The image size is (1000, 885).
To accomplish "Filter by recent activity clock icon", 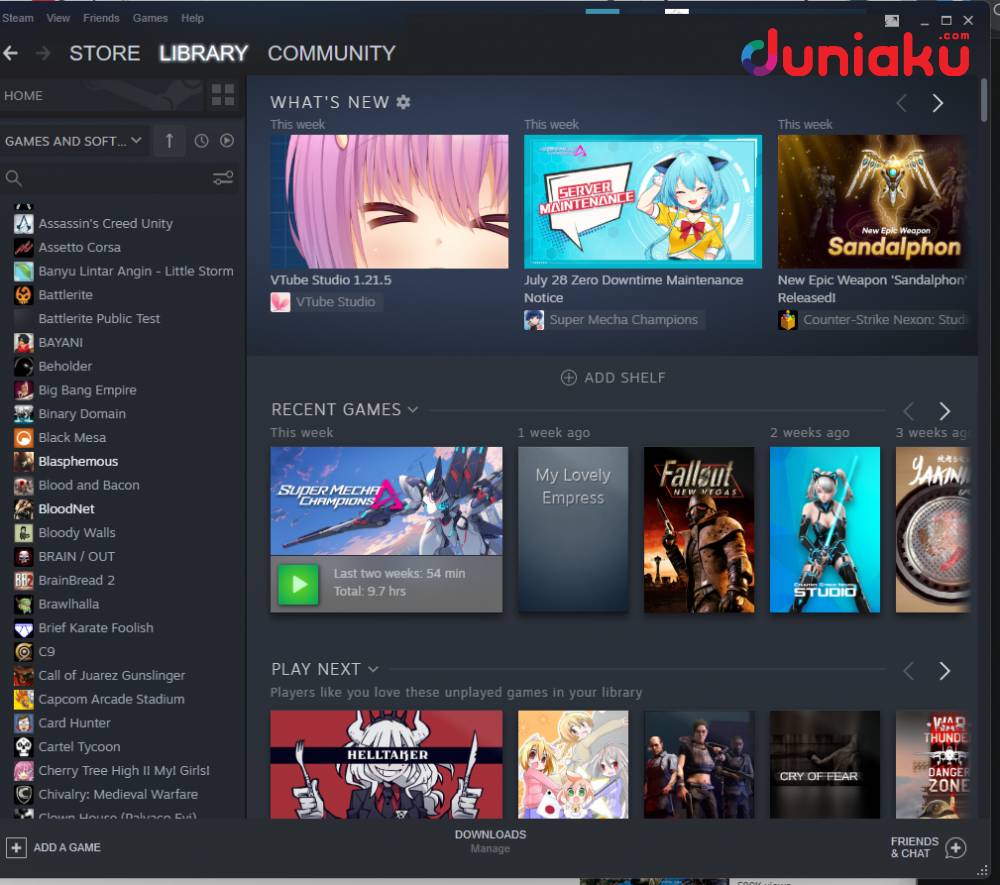I will click(x=201, y=141).
